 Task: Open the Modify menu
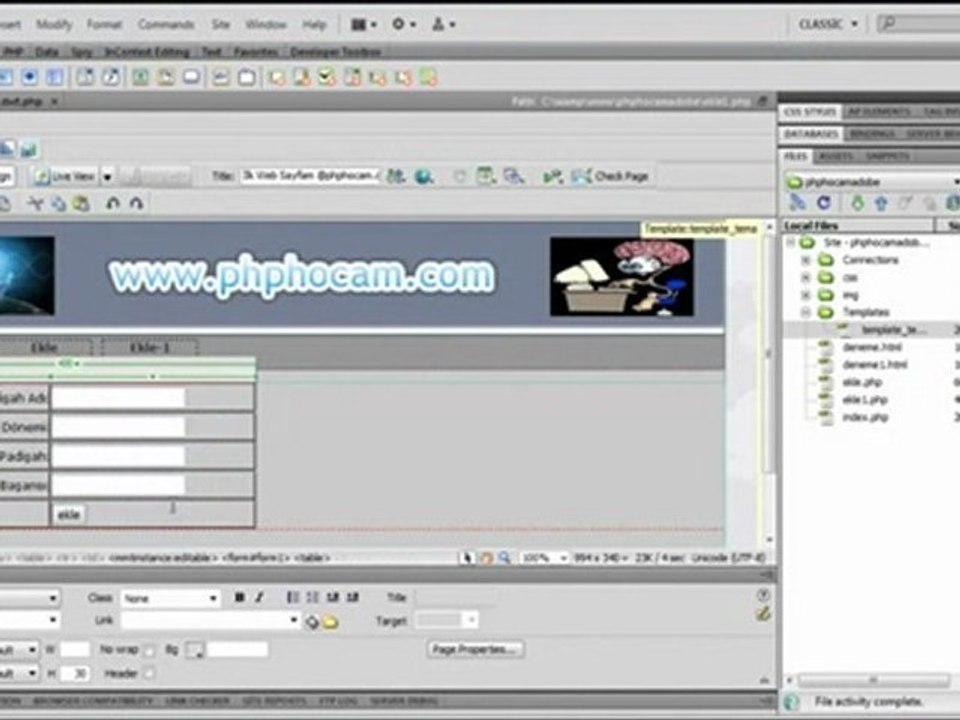(x=54, y=24)
